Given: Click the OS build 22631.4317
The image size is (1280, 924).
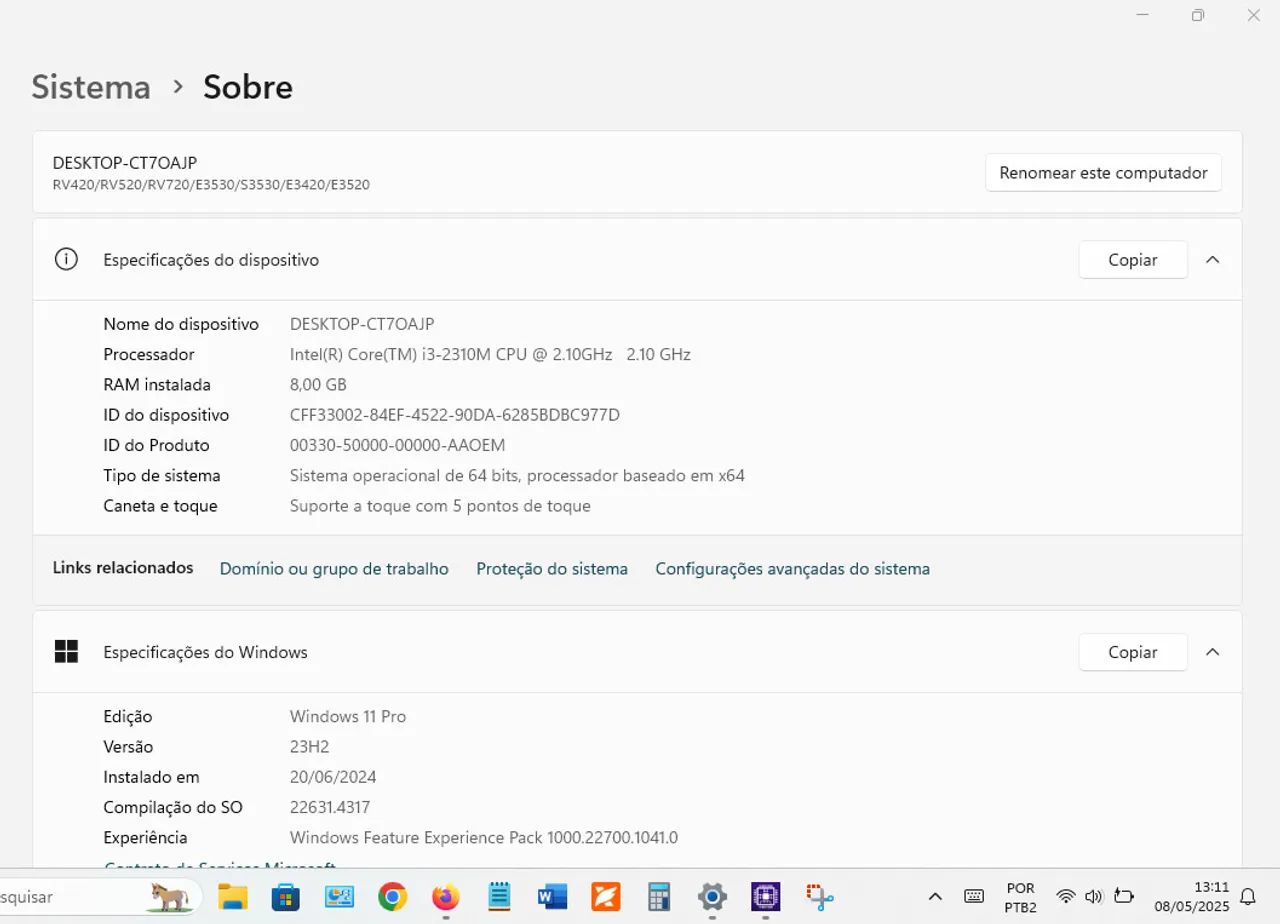Looking at the screenshot, I should (x=330, y=807).
